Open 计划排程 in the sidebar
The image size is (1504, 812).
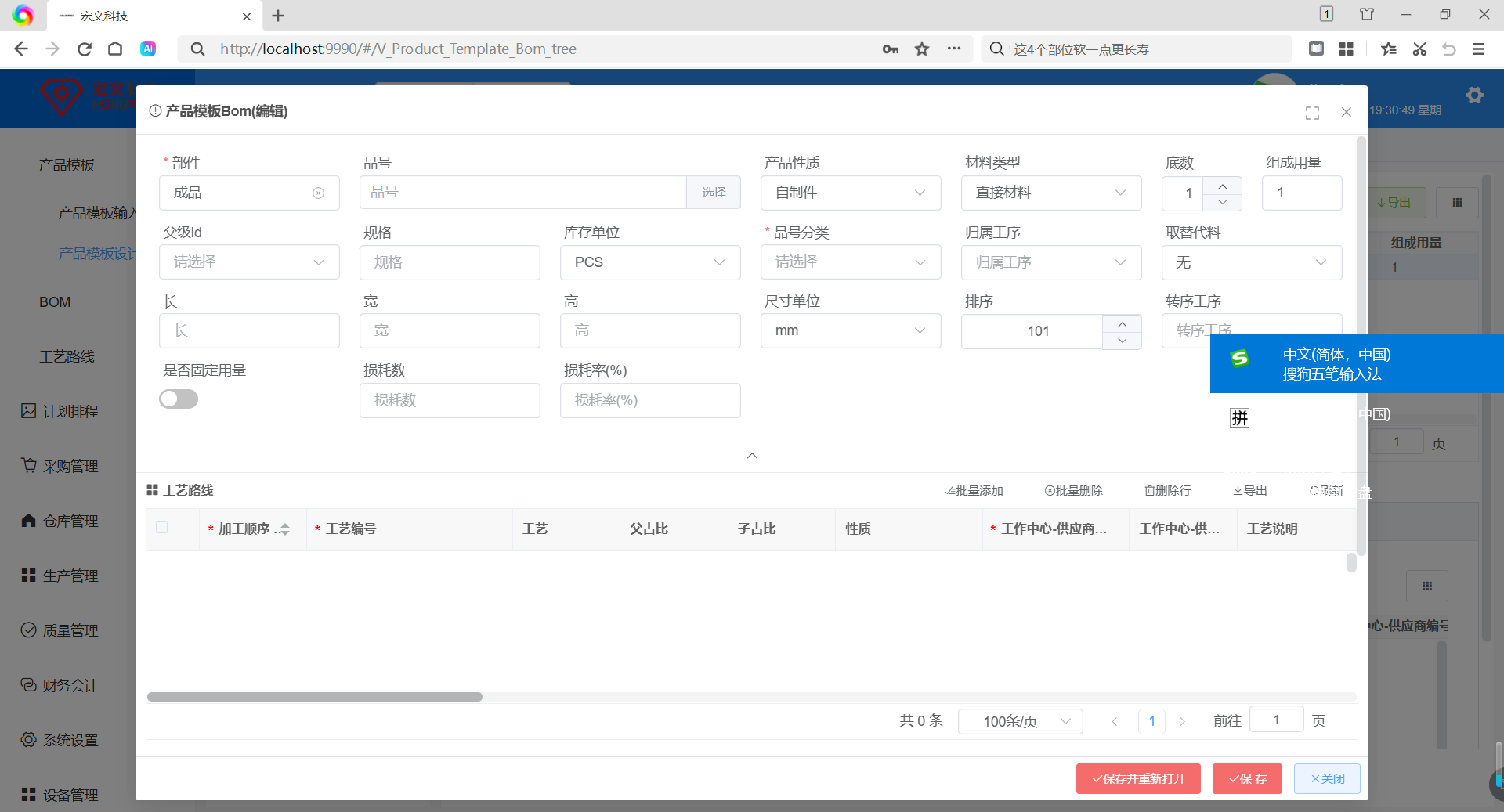(x=60, y=412)
